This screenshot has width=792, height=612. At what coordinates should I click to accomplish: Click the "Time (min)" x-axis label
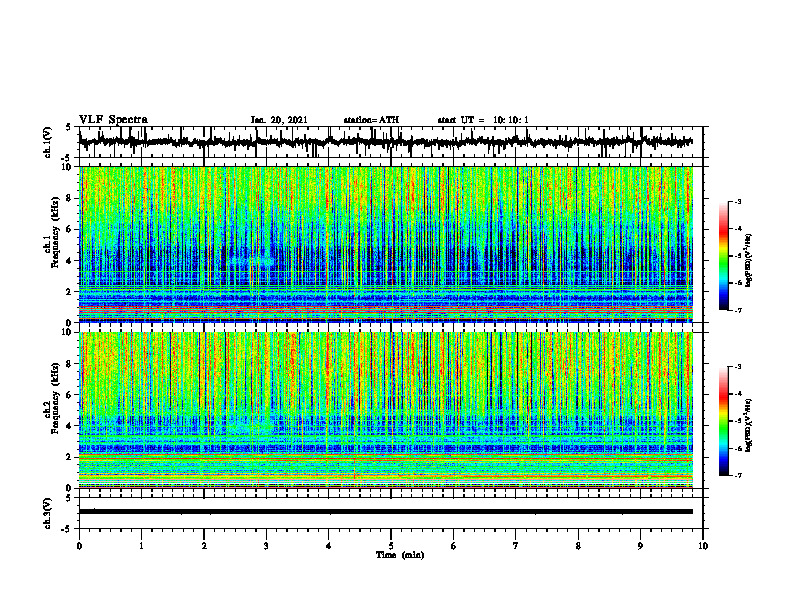click(400, 555)
